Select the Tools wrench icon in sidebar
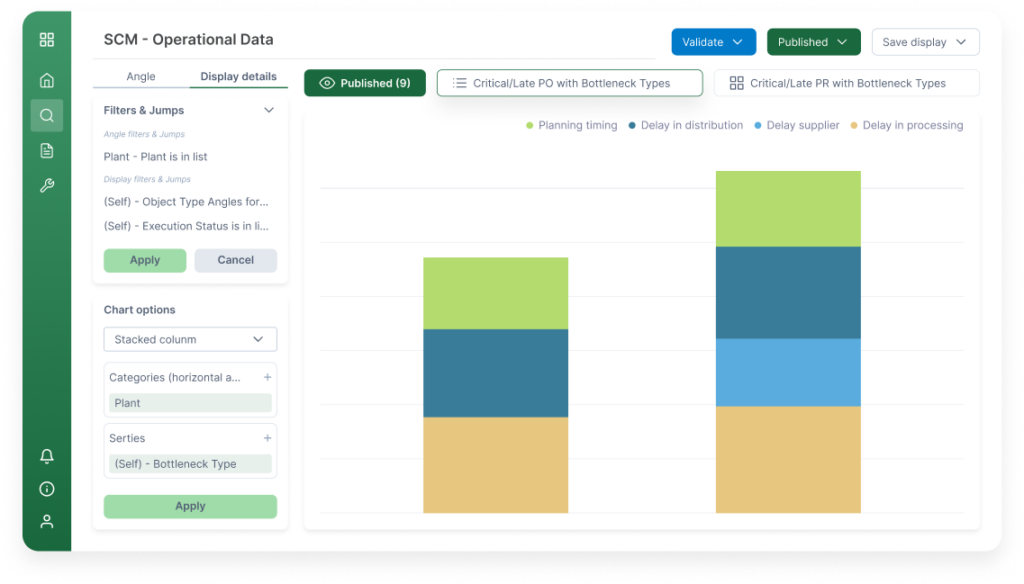Screen dimensions: 1024x584 (x=46, y=185)
